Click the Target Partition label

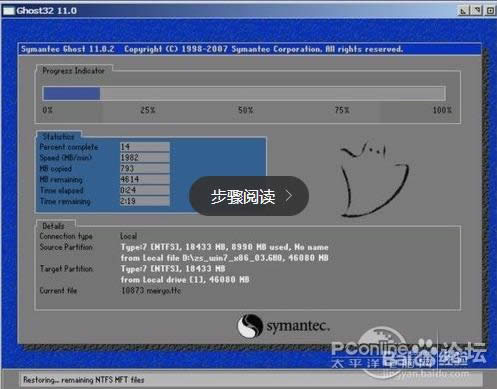pos(66,269)
